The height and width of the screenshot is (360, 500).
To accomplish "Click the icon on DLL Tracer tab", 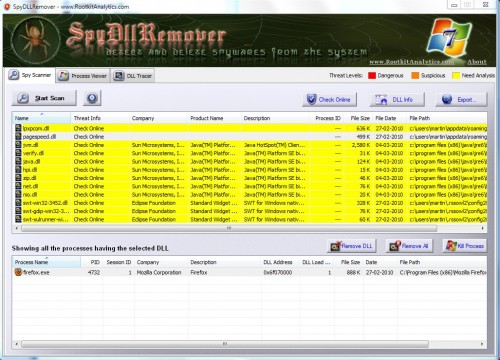I will pyautogui.click(x=118, y=76).
